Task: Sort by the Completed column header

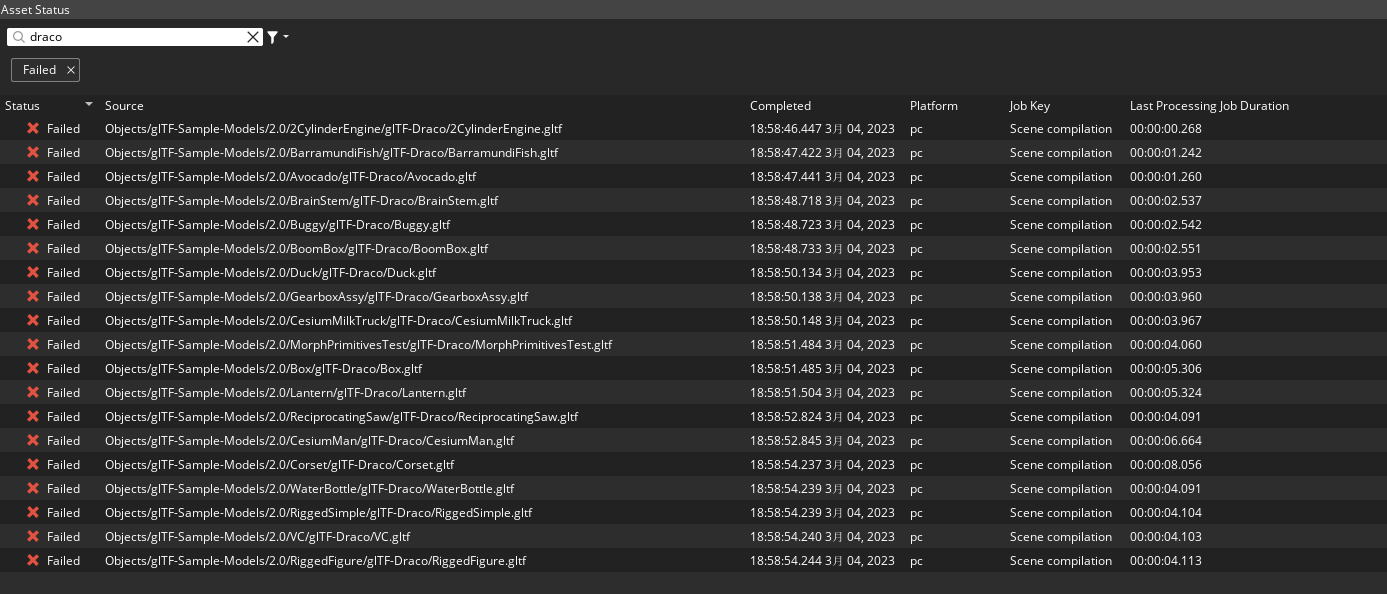Action: click(x=780, y=105)
